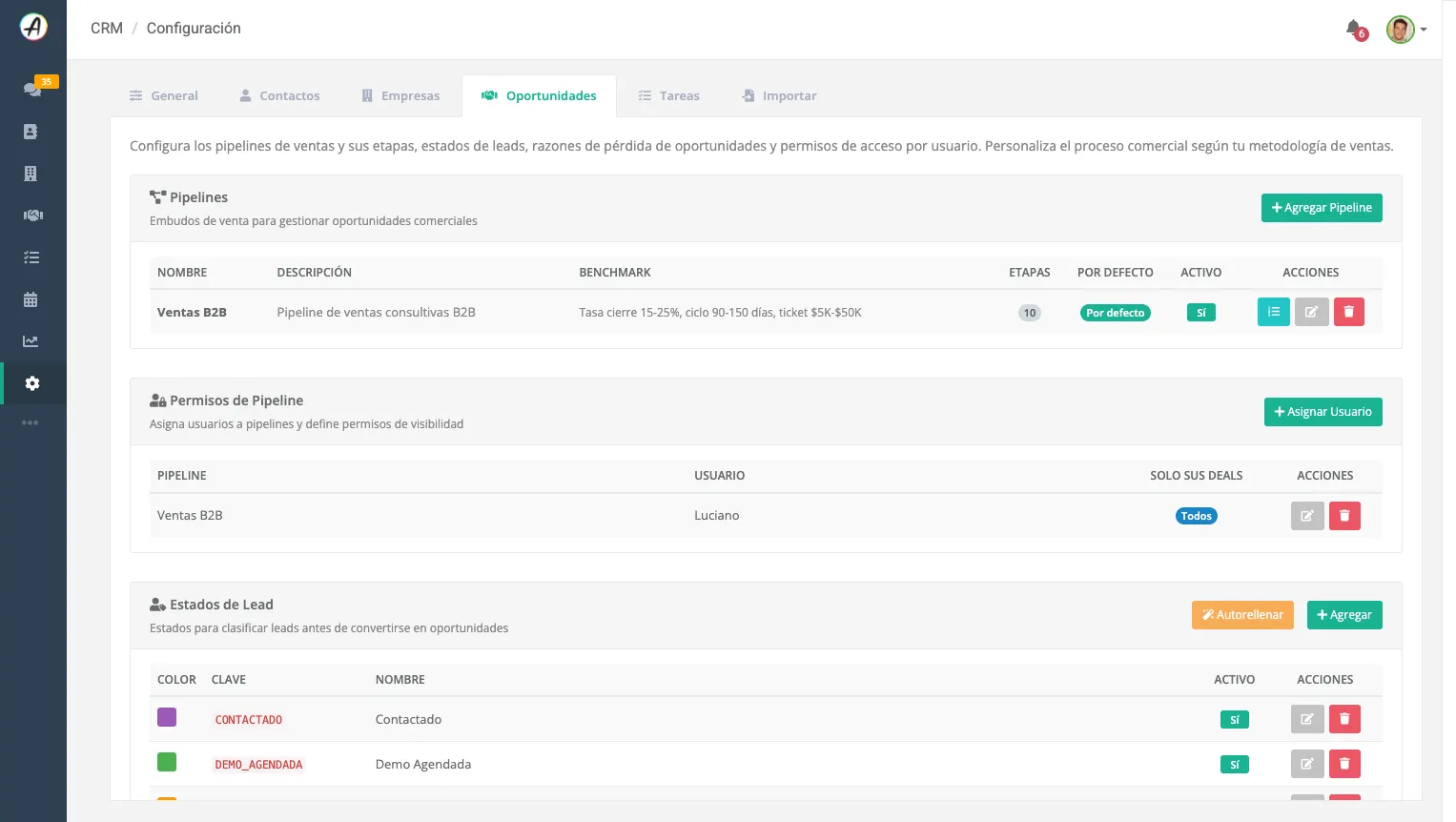Screen dimensions: 1456x822
Task: Switch to the General tab
Action: pos(164,96)
